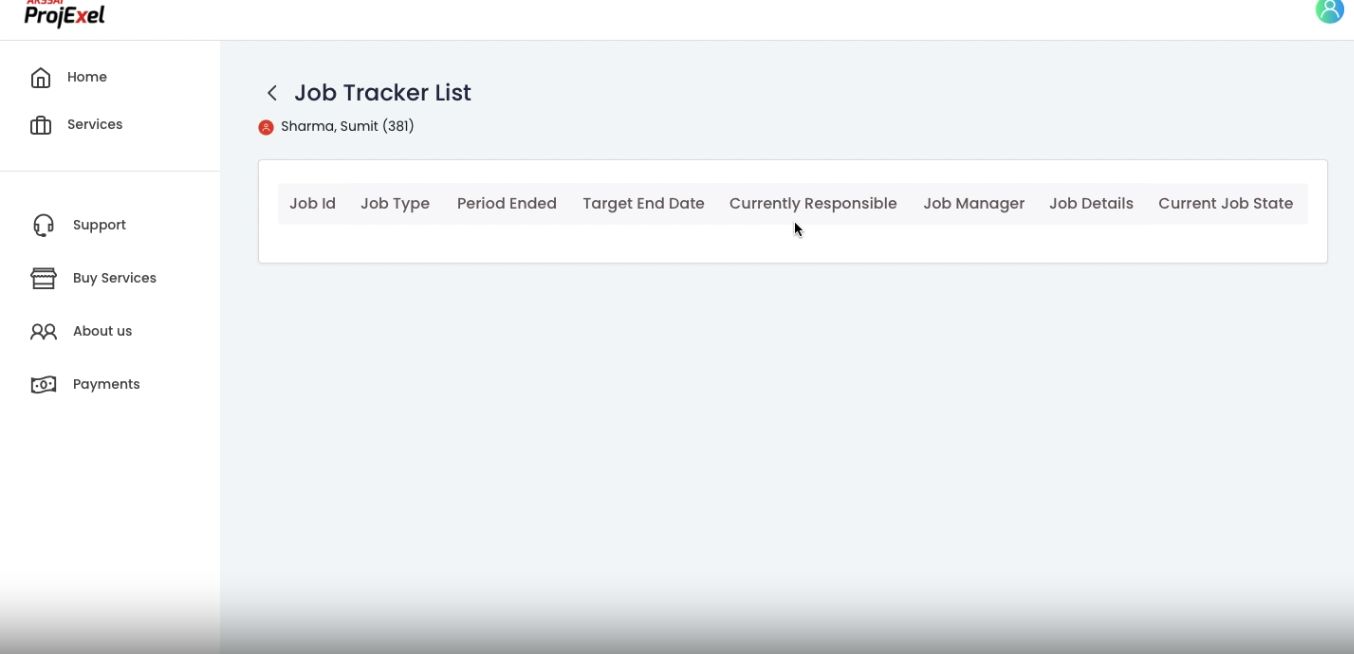This screenshot has width=1354, height=654.
Task: Open the Support link
Action: tap(99, 225)
